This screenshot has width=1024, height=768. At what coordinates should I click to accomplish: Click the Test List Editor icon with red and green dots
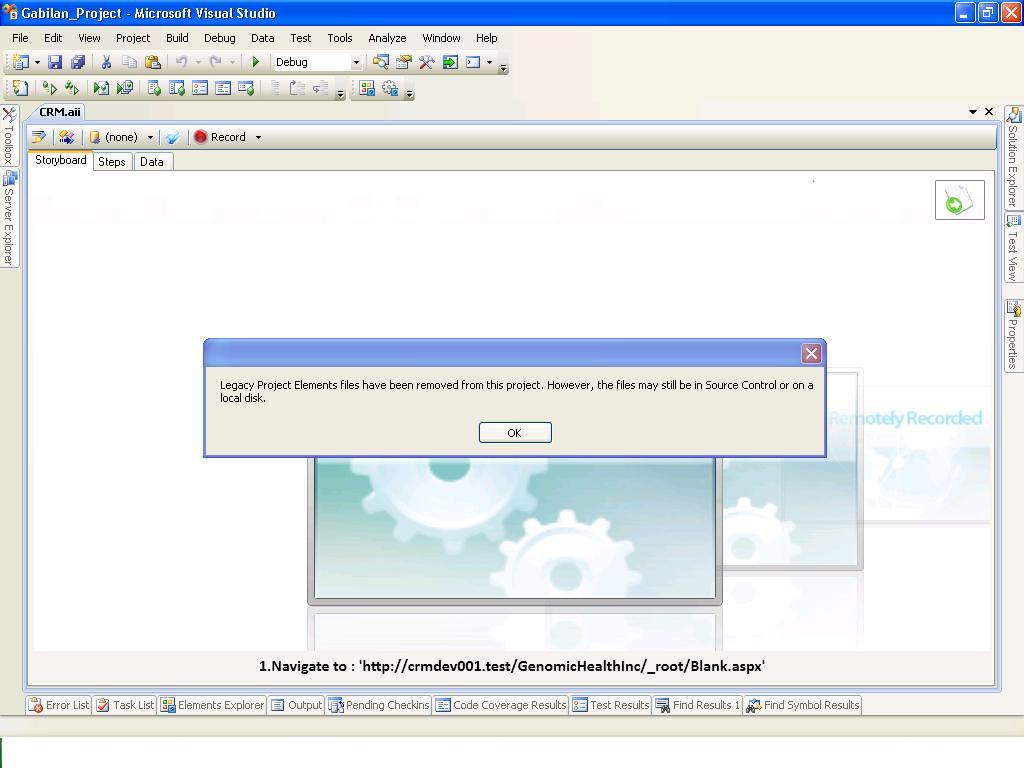[x=200, y=88]
